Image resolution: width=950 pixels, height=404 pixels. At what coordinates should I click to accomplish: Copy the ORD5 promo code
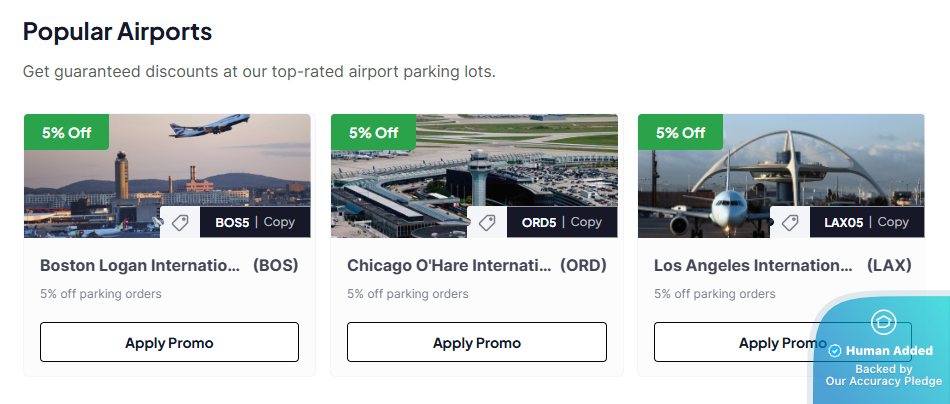586,222
